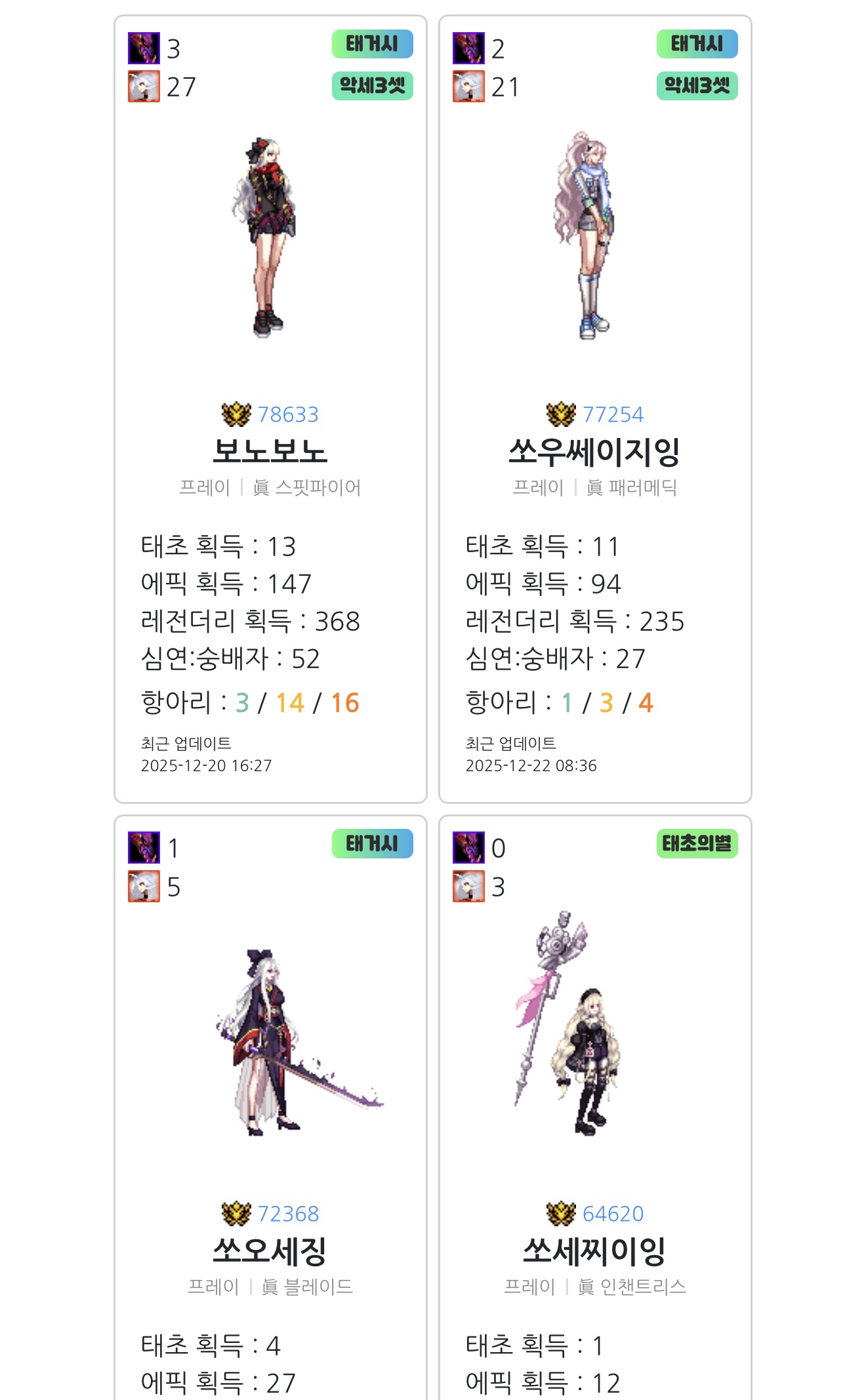Select the 태거시 badge on 쏘오세징 card
The height and width of the screenshot is (1400, 866).
click(x=373, y=843)
